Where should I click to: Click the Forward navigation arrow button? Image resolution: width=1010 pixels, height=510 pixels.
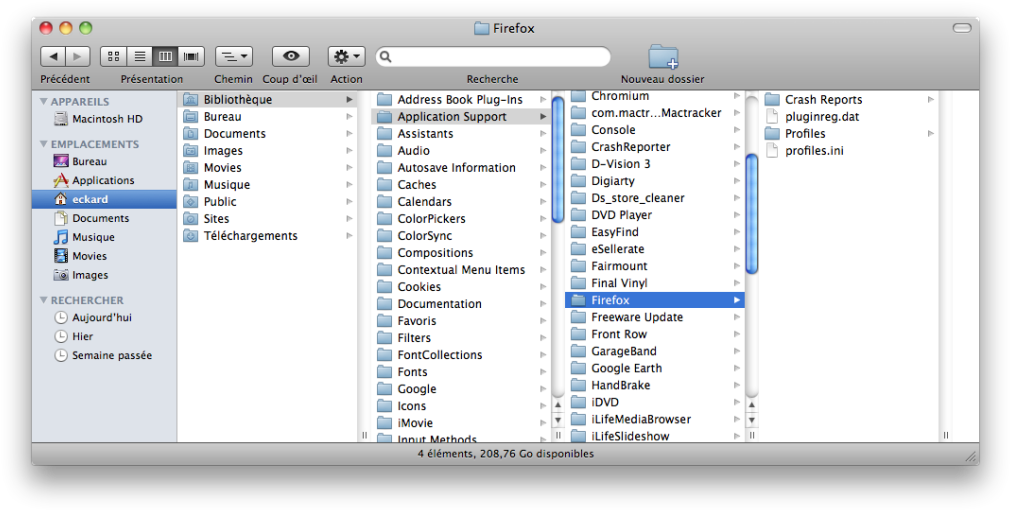[x=78, y=57]
